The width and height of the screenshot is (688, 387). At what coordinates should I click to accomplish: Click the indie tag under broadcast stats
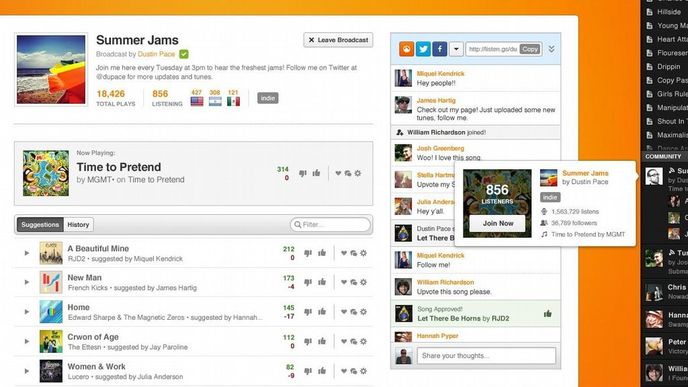click(268, 98)
